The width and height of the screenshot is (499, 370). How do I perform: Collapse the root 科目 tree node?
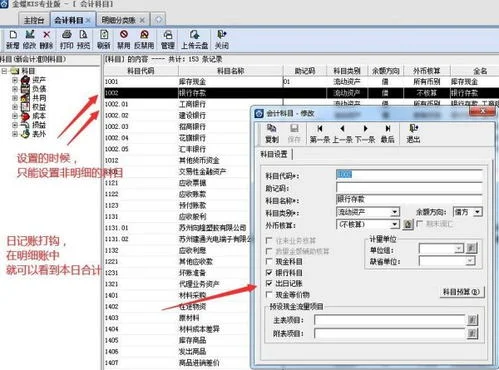(4, 71)
